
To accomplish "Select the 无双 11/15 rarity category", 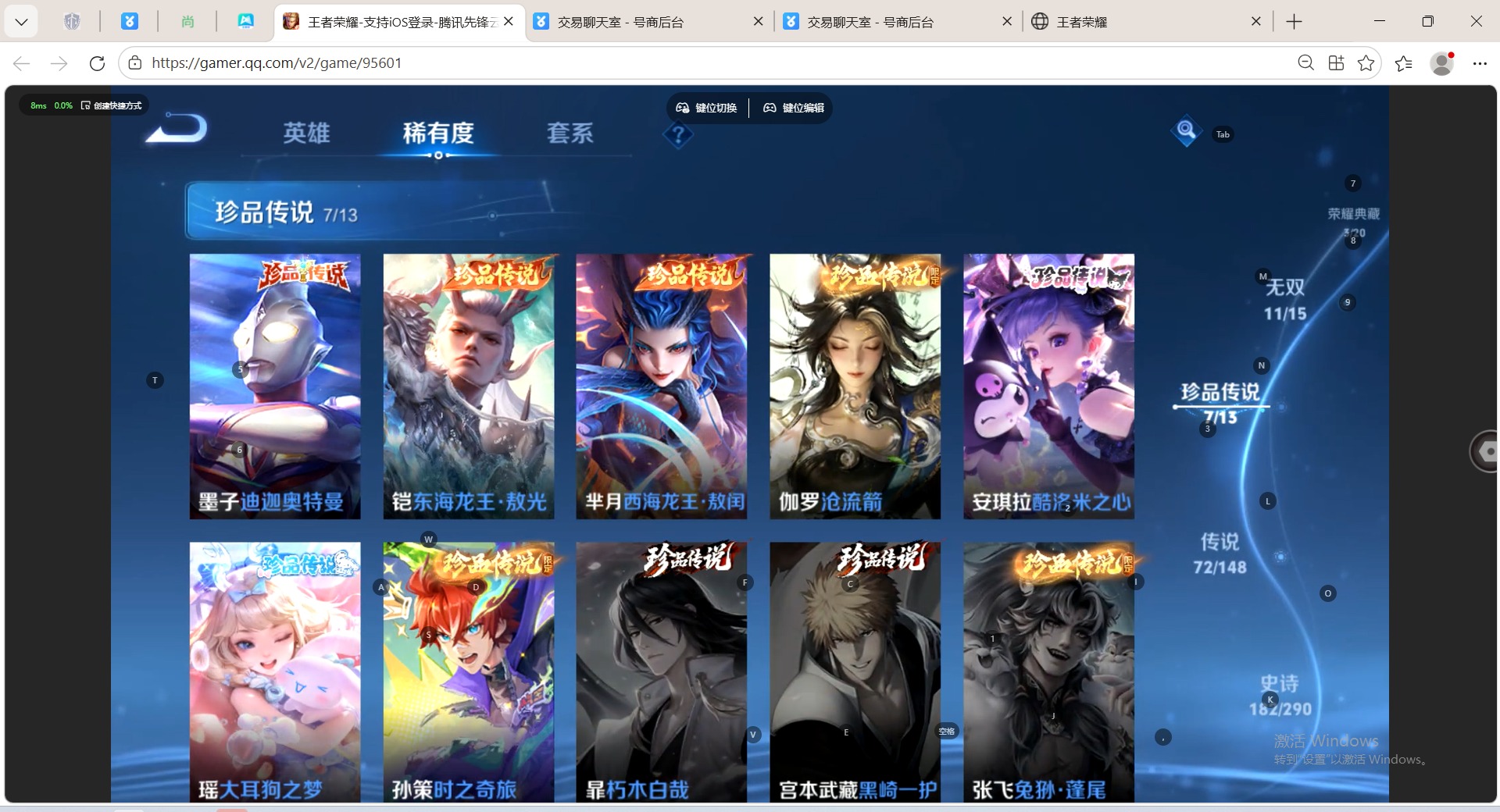I will coord(1285,300).
